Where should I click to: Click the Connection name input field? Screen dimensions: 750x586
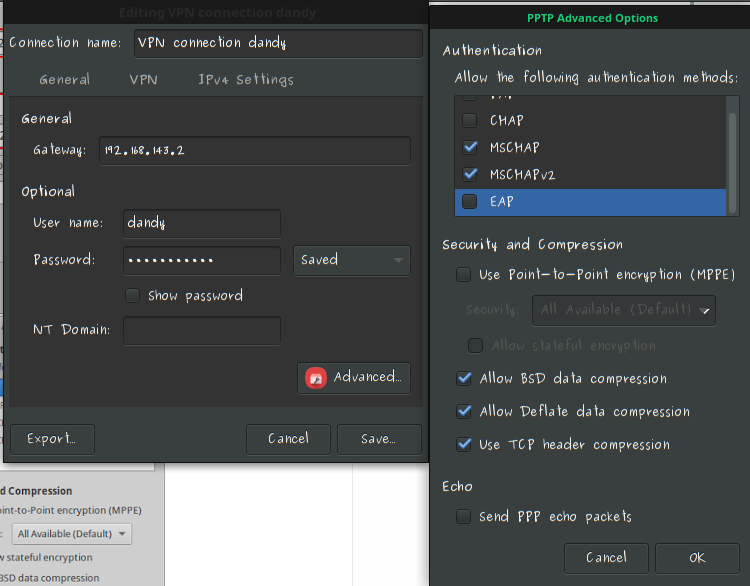pos(278,44)
